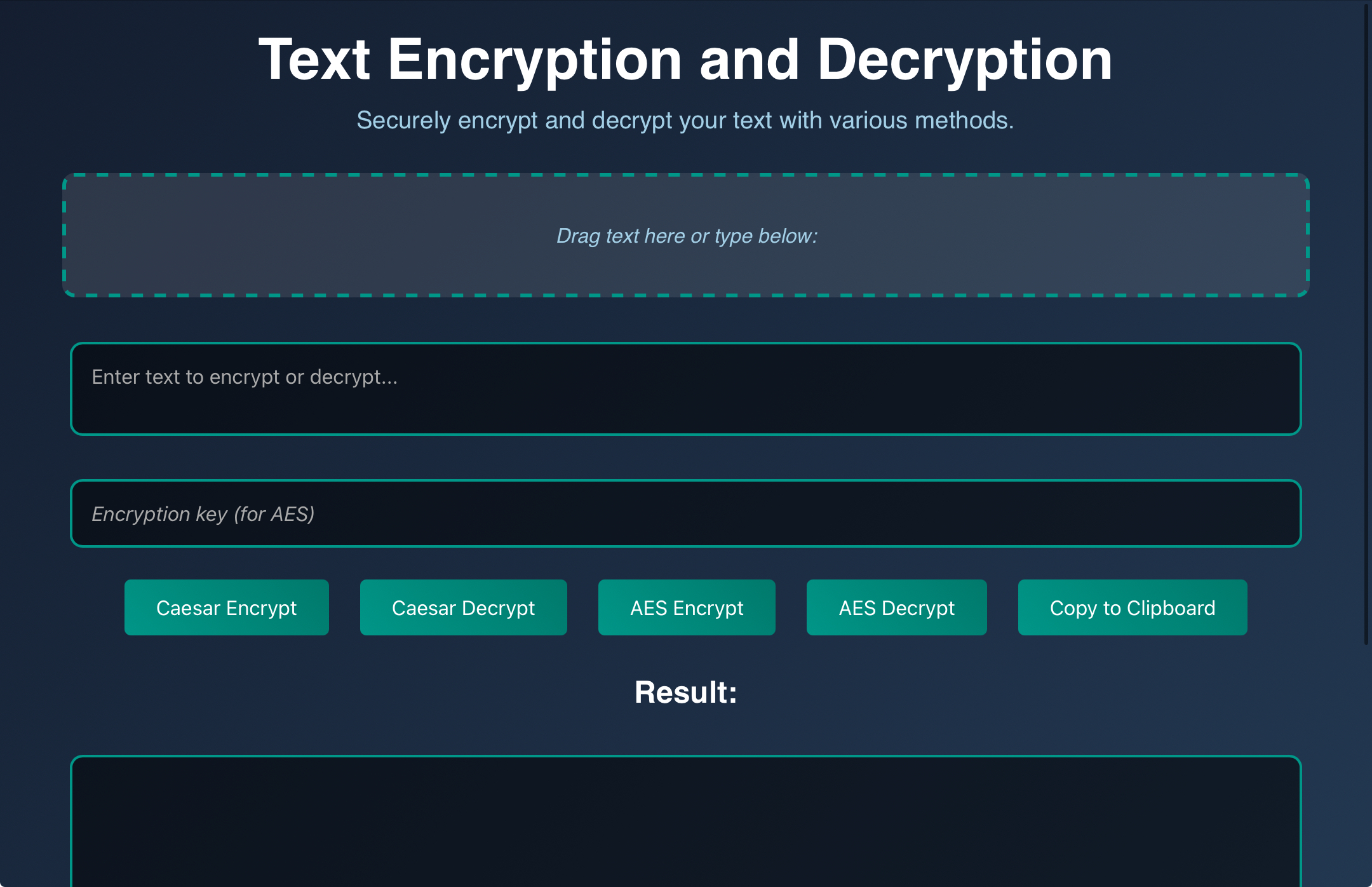1372x887 pixels.
Task: Type in the encryption key field
Action: (x=685, y=513)
